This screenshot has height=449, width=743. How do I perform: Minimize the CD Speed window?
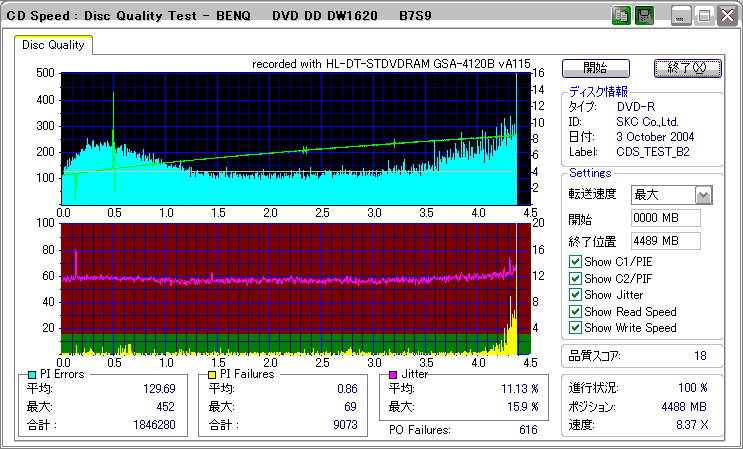[680, 16]
